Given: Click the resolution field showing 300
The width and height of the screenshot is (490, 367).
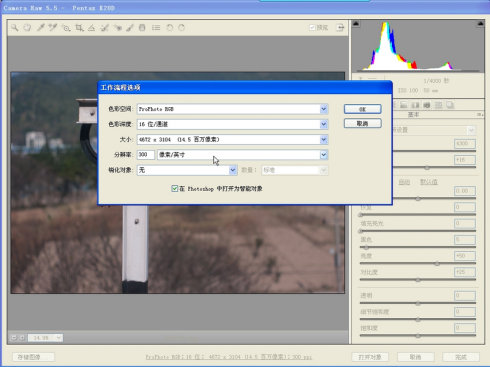Looking at the screenshot, I should point(146,155).
